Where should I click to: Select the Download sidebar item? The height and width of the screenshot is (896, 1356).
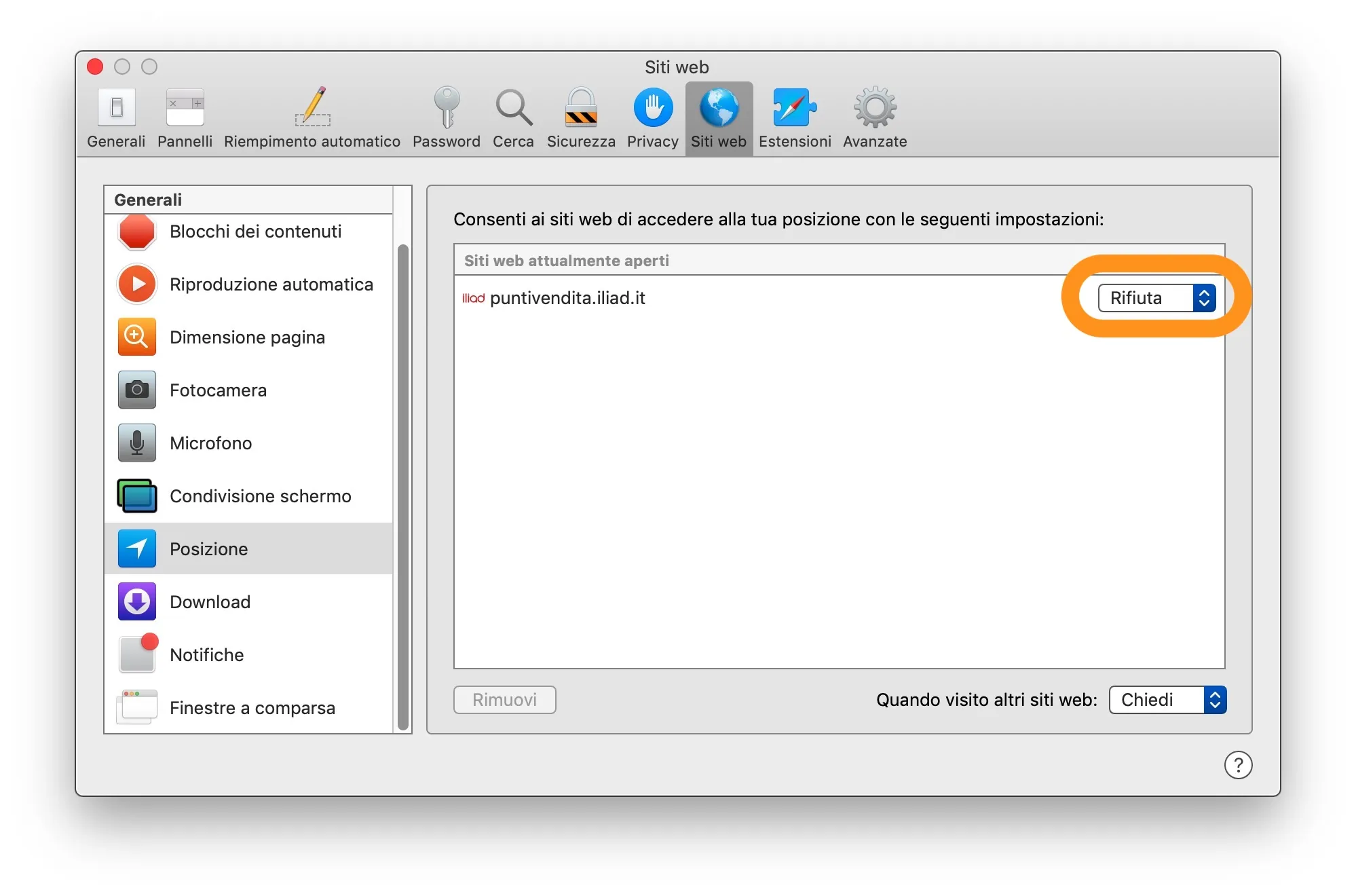(210, 601)
